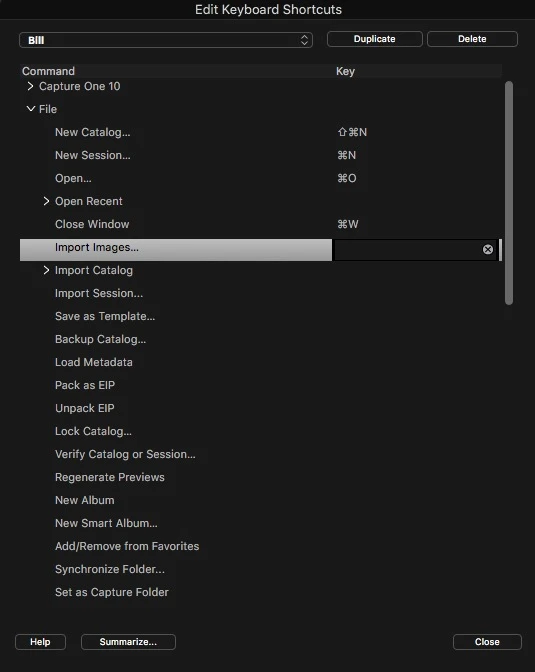Select the New Album command
535x672 pixels.
click(85, 500)
